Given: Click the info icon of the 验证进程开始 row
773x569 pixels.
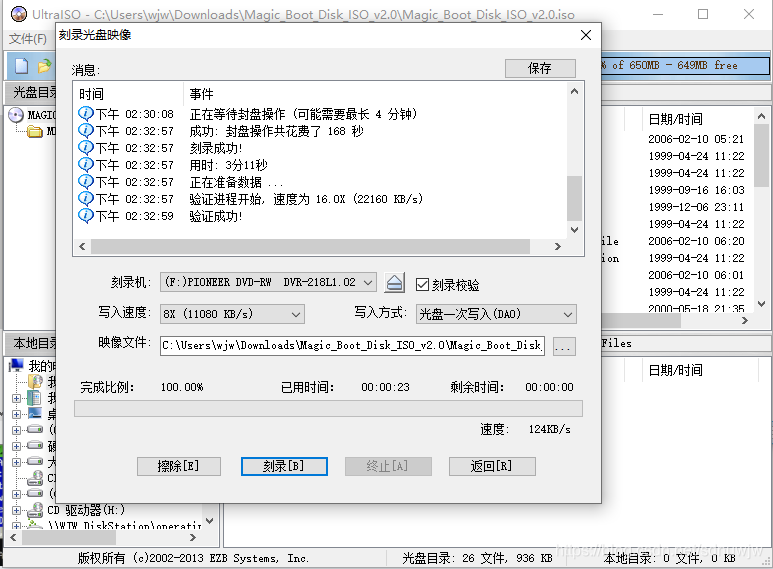Looking at the screenshot, I should pyautogui.click(x=85, y=198).
